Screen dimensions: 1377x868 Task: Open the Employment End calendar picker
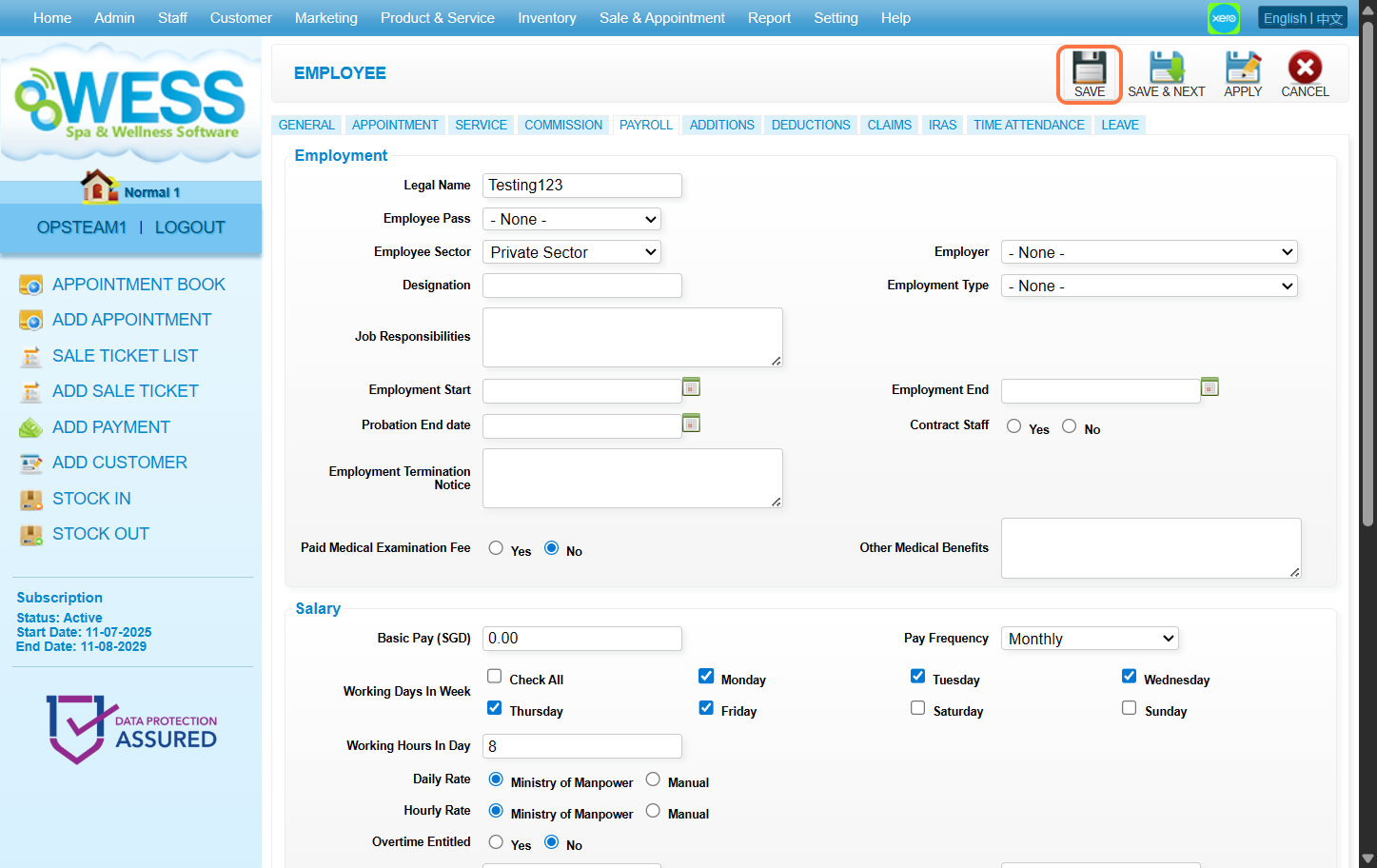[x=1210, y=387]
